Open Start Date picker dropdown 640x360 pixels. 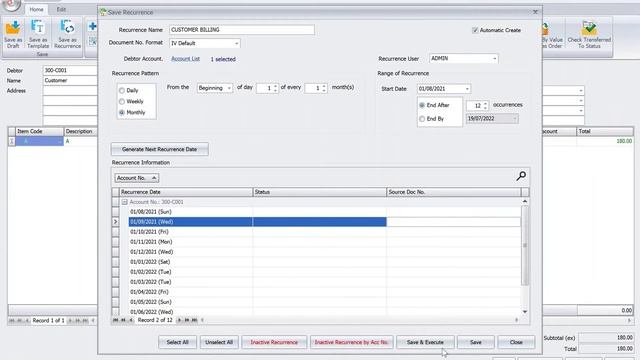pos(467,89)
